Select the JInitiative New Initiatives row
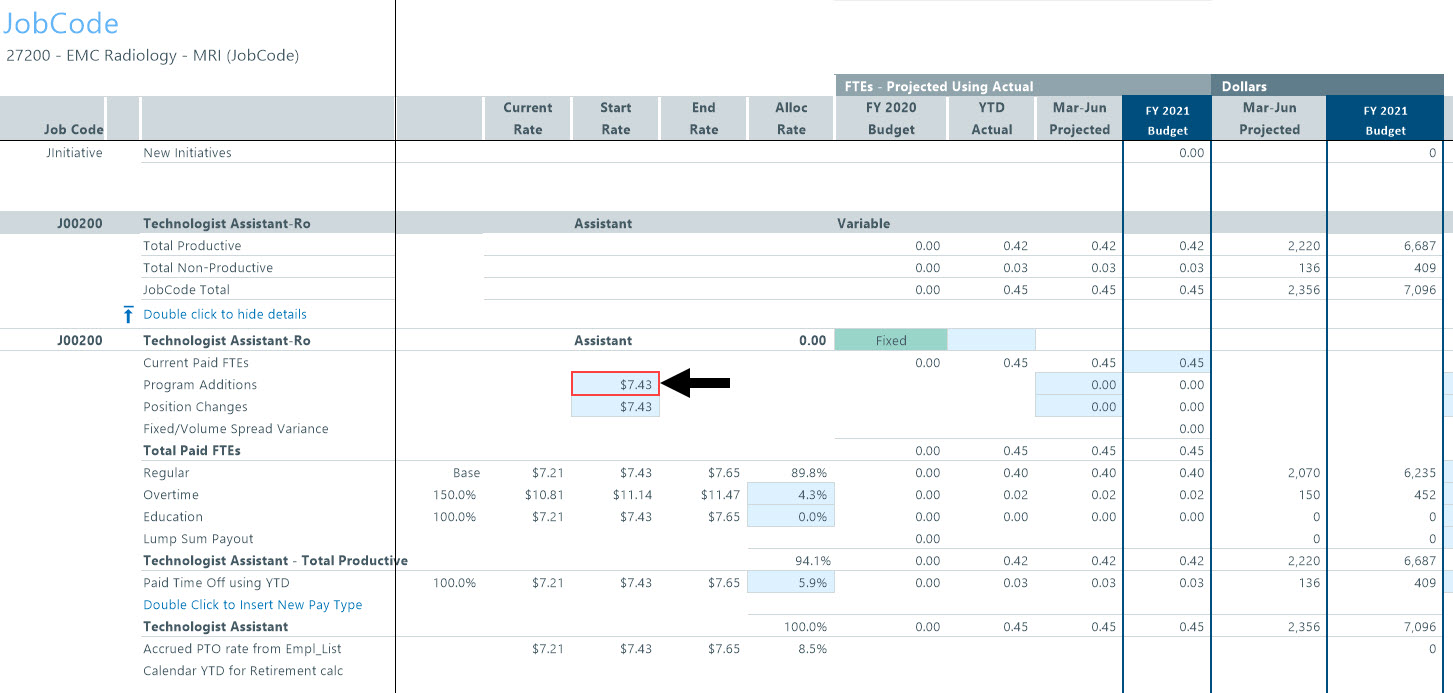The width and height of the screenshot is (1453, 693). pos(187,153)
